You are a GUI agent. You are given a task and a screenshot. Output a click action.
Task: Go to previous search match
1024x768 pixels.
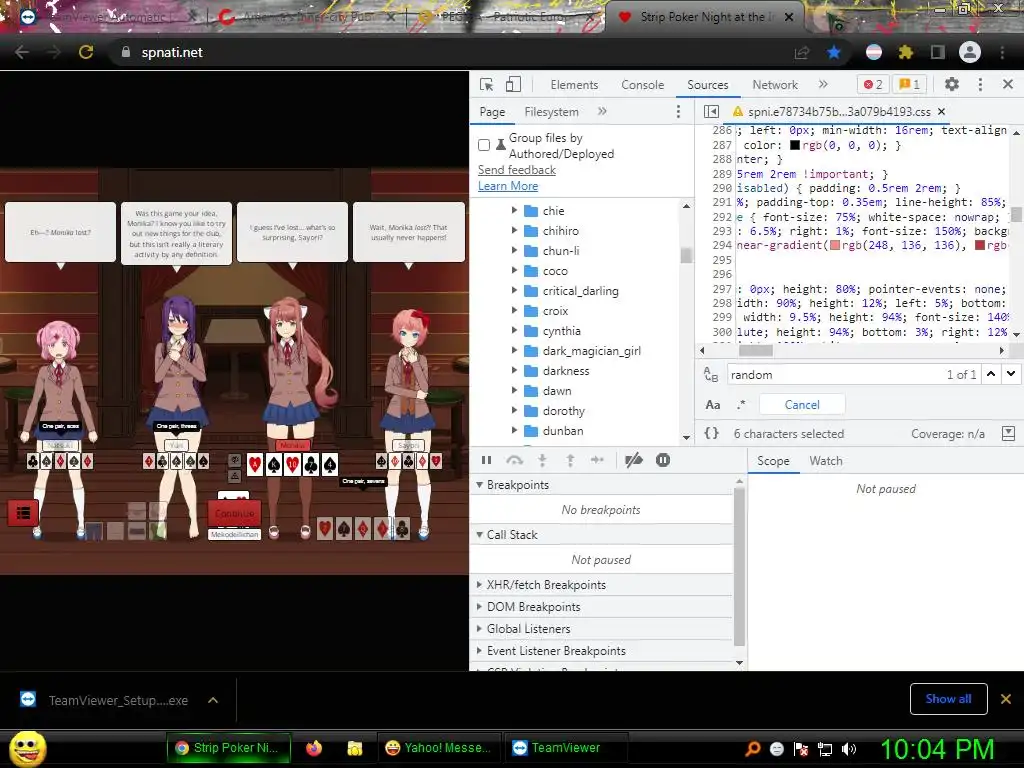[991, 374]
